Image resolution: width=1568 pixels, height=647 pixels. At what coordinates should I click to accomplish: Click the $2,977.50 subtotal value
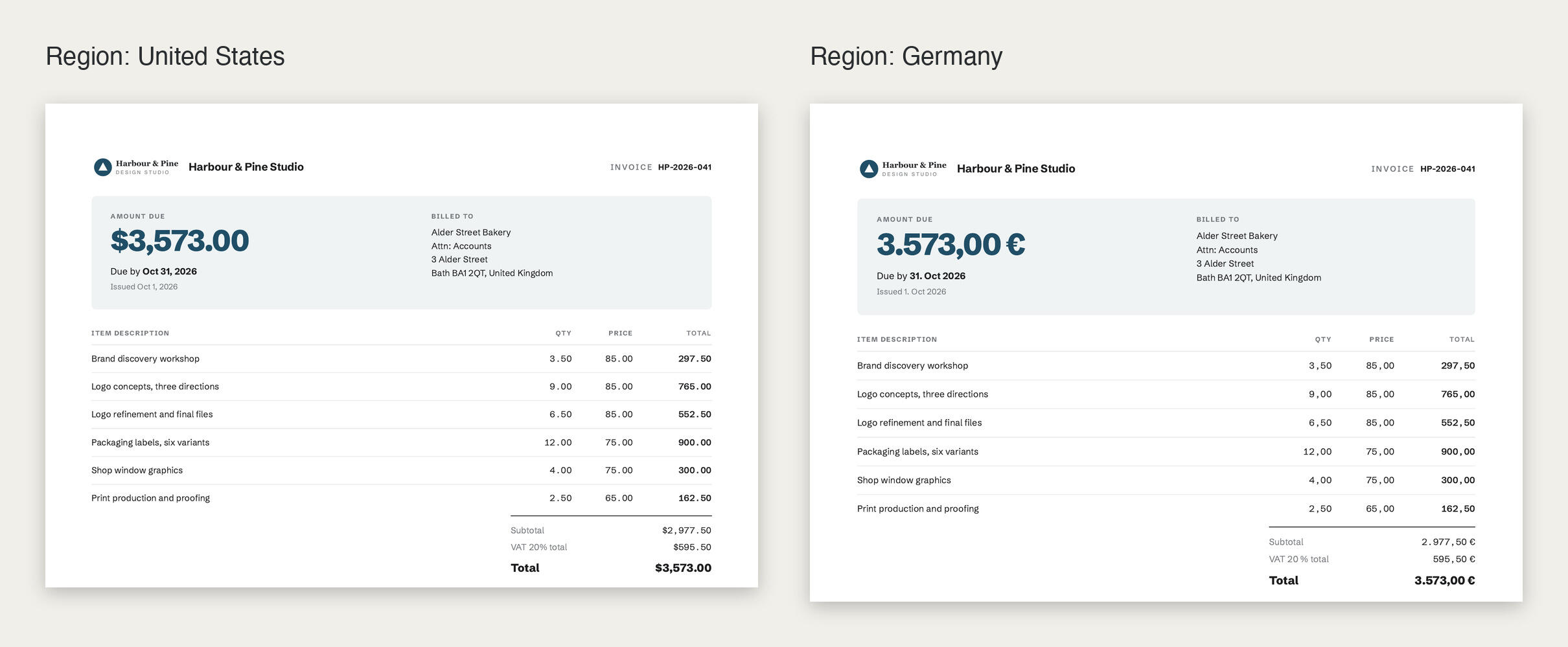(687, 530)
